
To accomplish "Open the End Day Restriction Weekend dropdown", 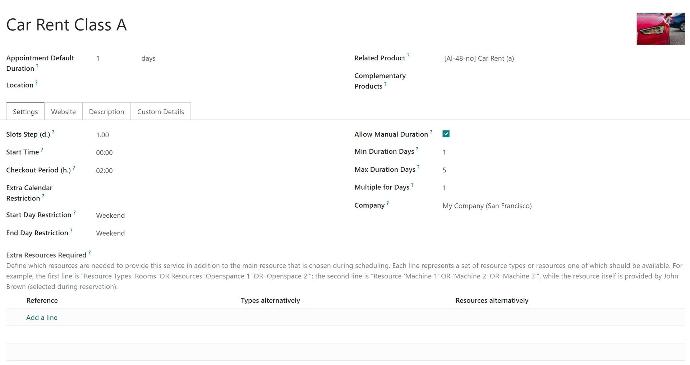I will 110,233.
